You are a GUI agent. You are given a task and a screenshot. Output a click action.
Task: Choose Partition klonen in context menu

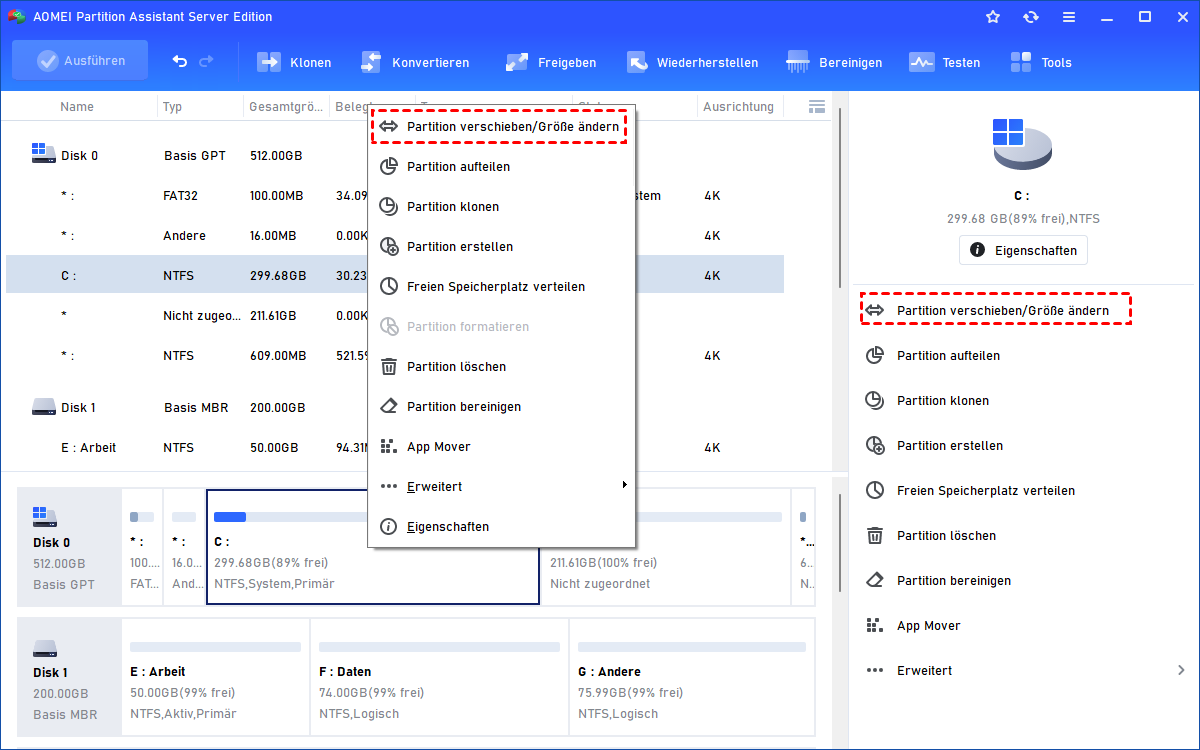tap(502, 207)
